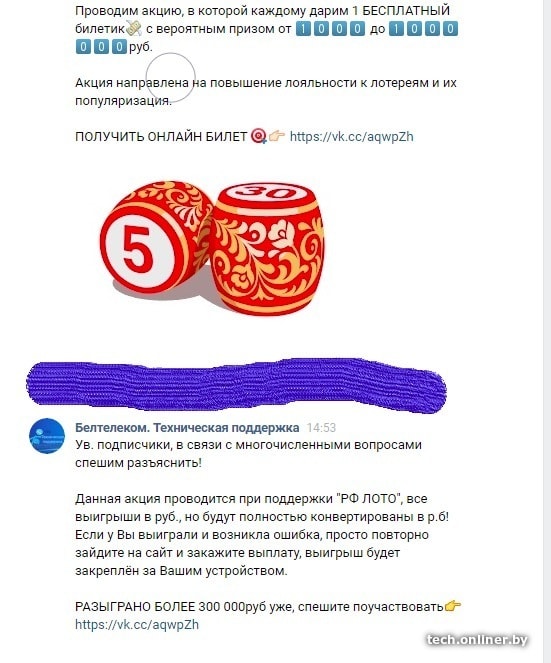Click floral pattern on the upright lotto barrel
The image size is (551, 663).
point(267,254)
